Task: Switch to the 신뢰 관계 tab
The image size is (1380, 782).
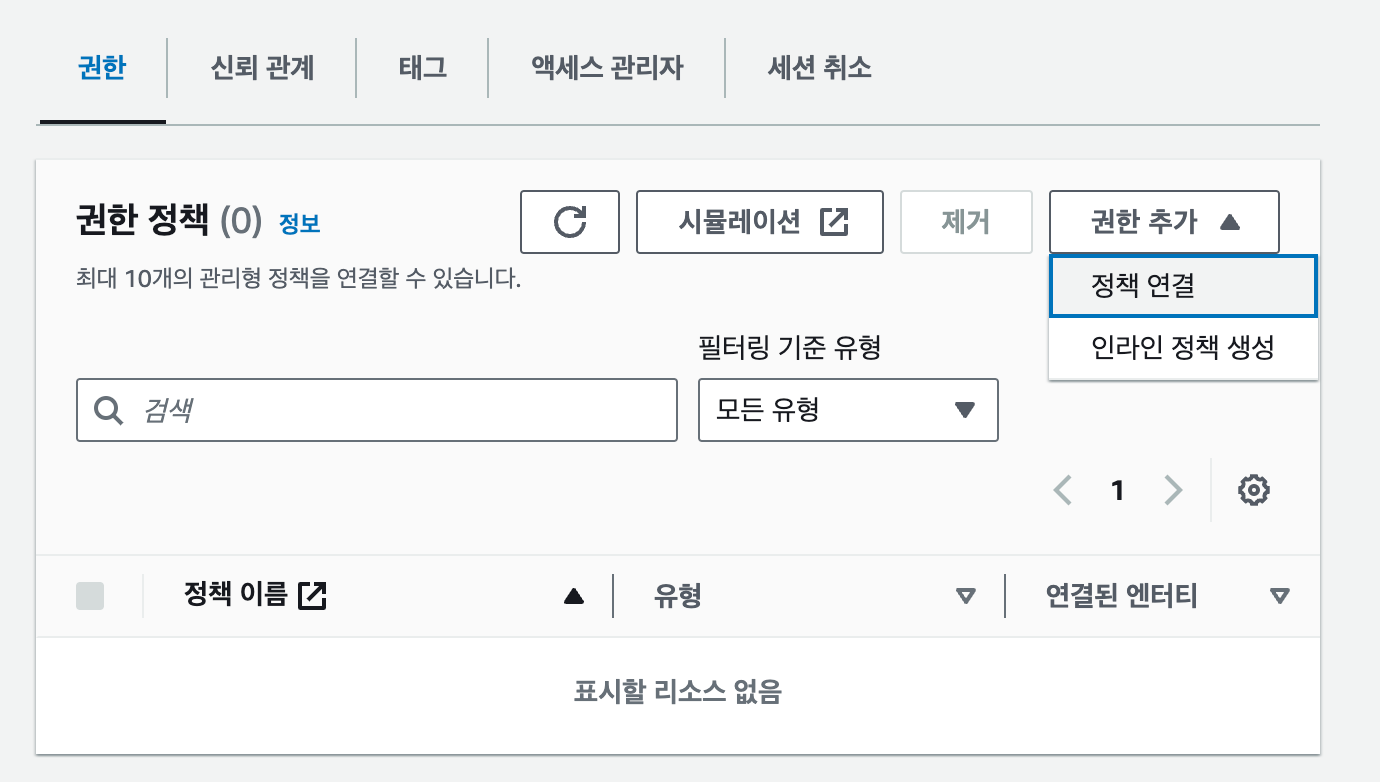Action: click(263, 68)
